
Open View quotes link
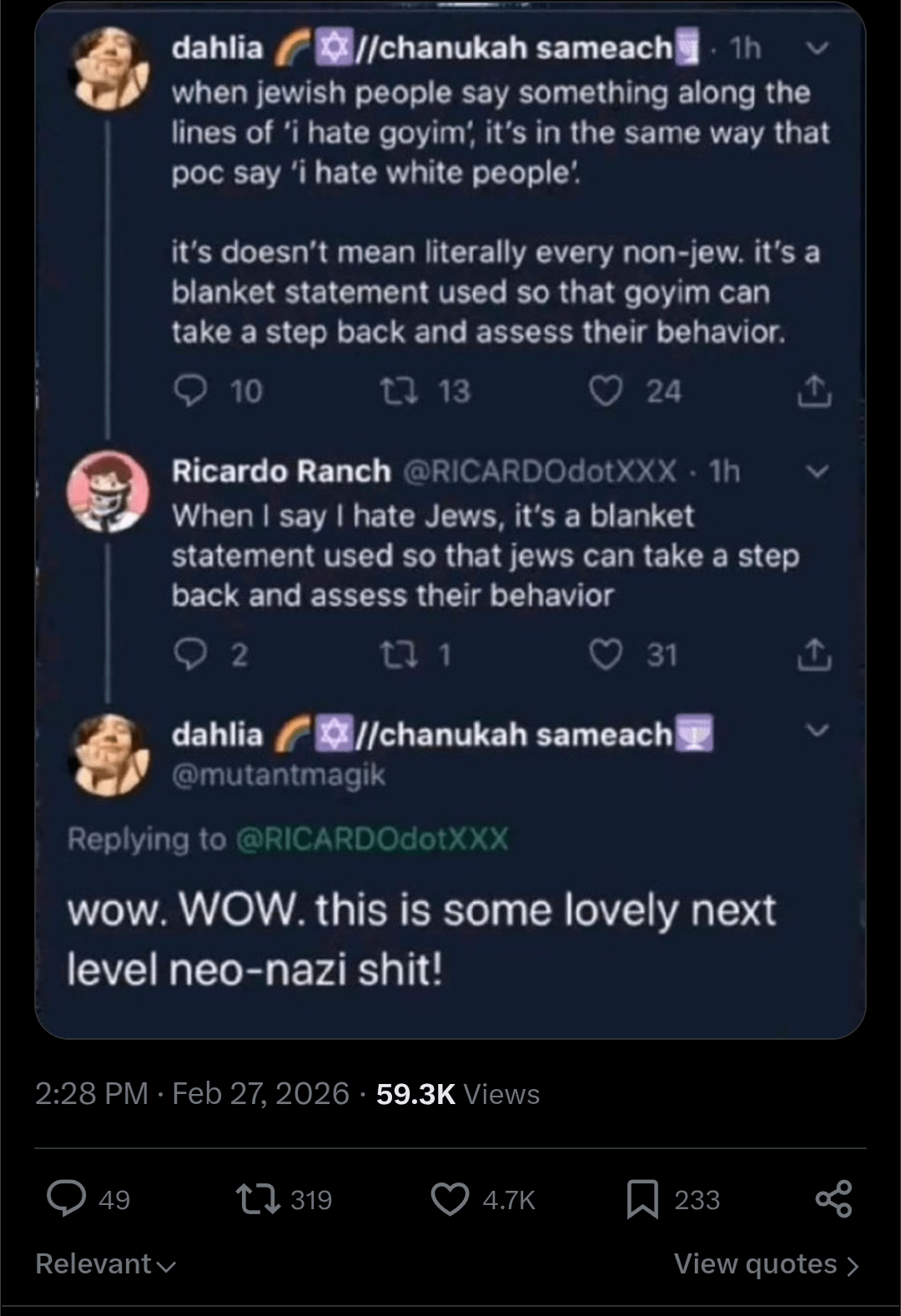[766, 1264]
